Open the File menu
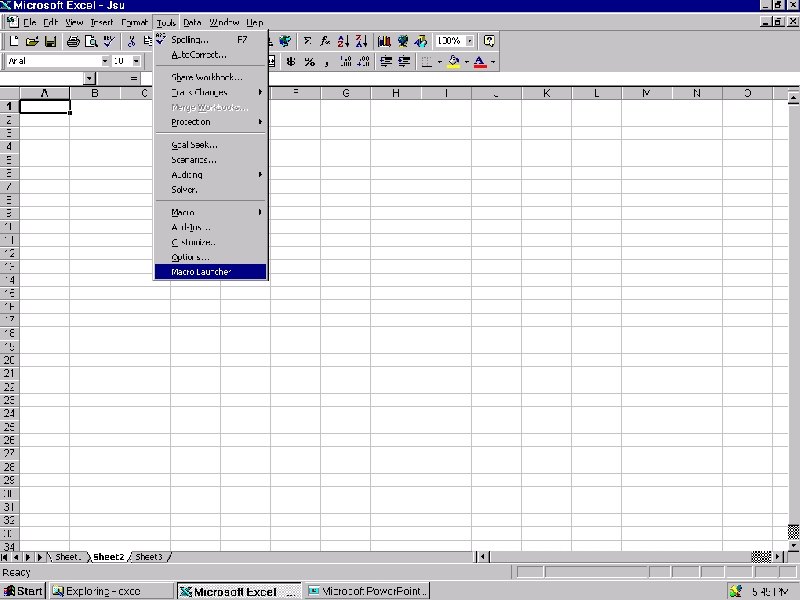The height and width of the screenshot is (600, 800). [30, 22]
